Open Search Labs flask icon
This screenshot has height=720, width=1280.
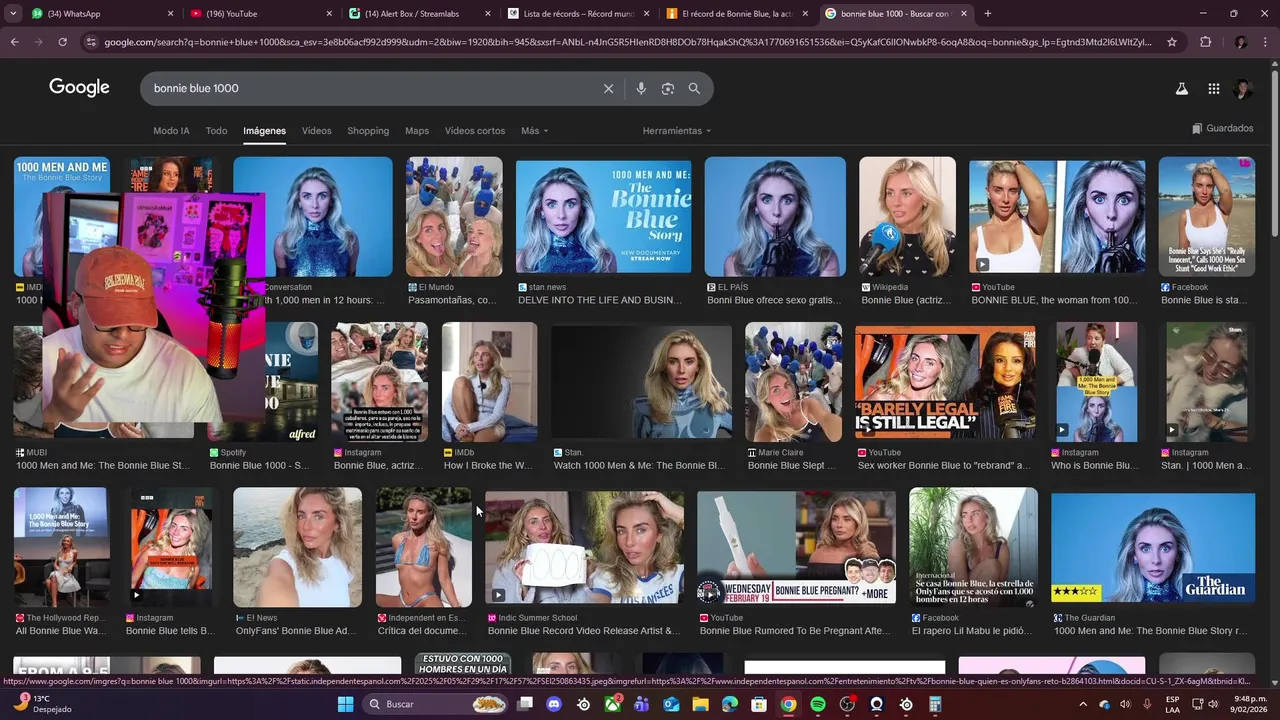(1181, 88)
